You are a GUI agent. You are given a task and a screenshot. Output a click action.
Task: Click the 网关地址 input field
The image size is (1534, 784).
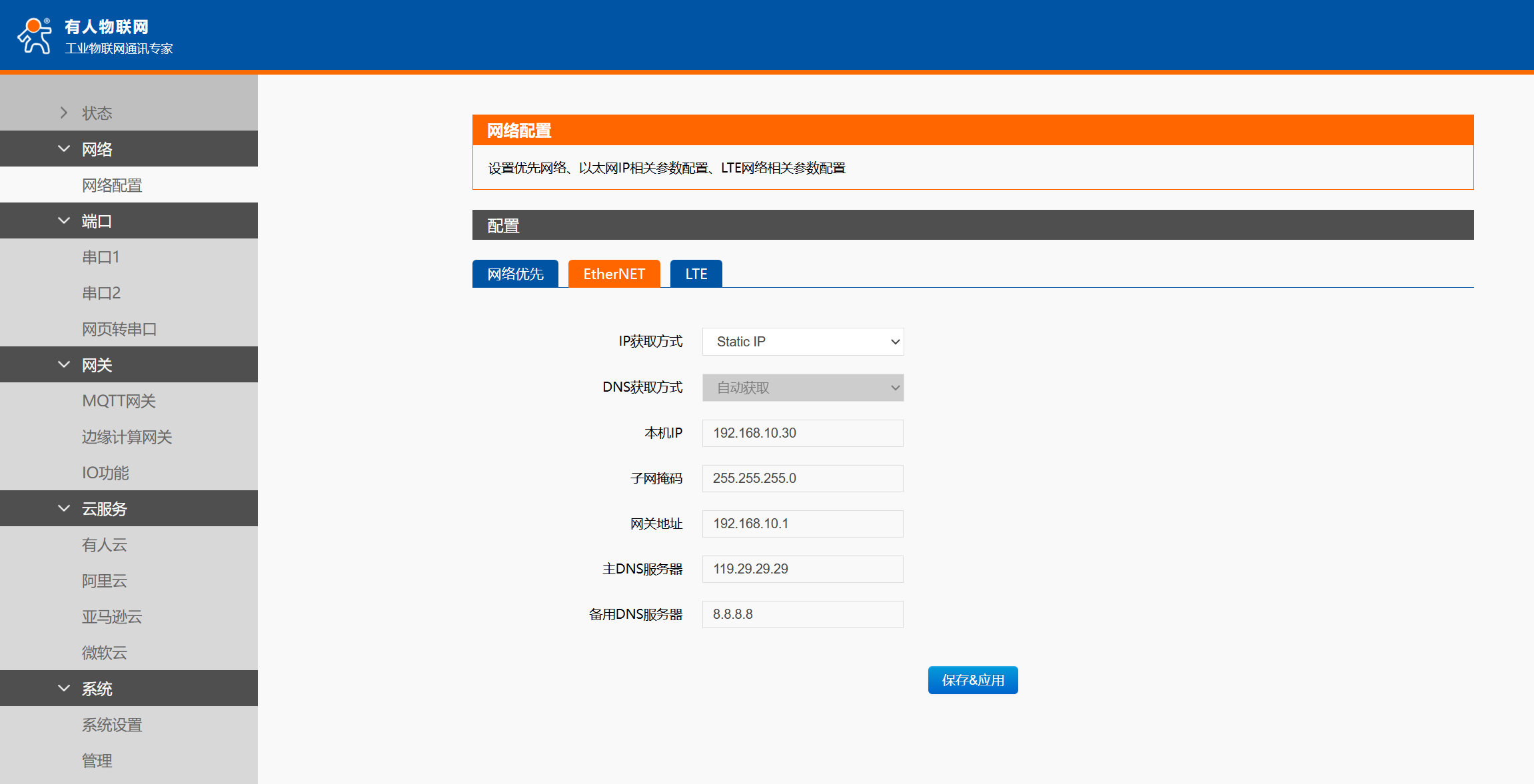(802, 524)
